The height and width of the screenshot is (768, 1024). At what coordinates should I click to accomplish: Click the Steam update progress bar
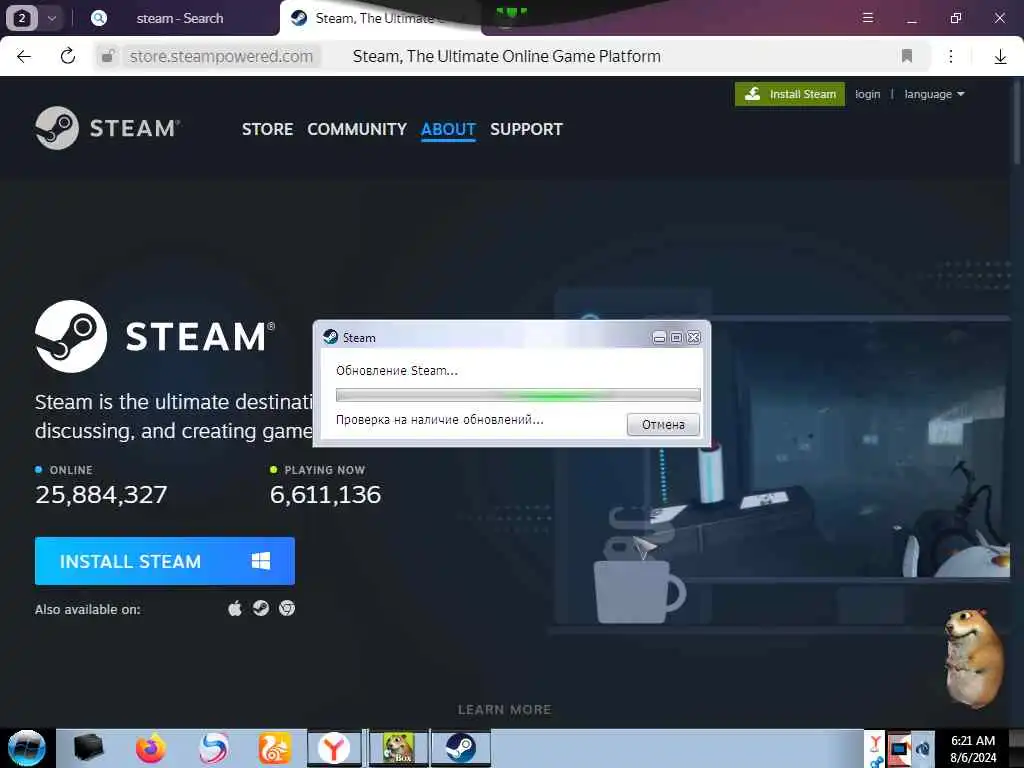coord(518,395)
